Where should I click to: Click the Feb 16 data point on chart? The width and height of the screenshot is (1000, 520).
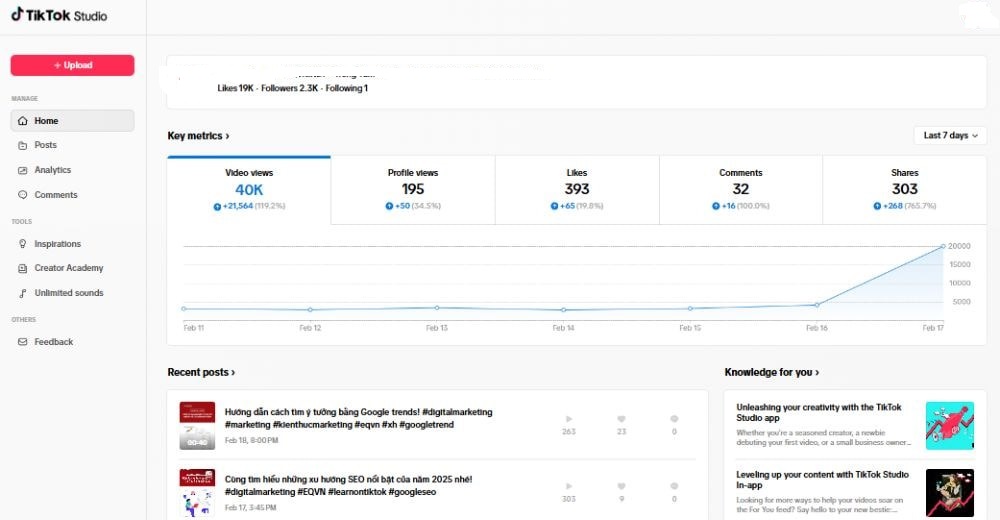coord(817,305)
